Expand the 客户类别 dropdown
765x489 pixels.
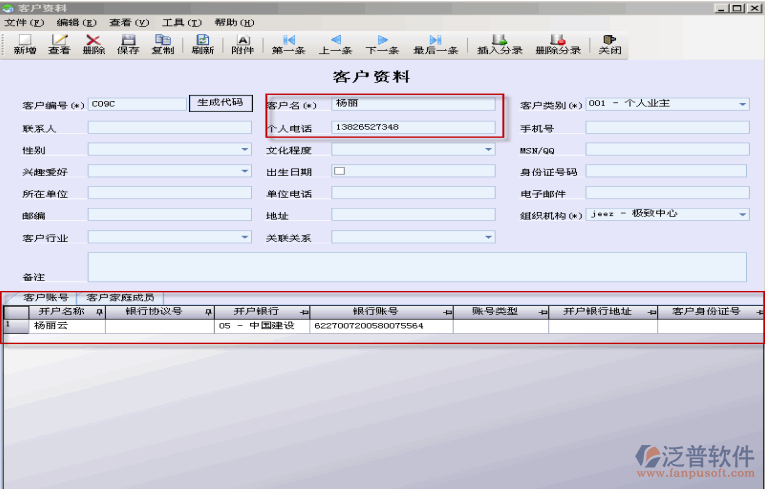(742, 104)
